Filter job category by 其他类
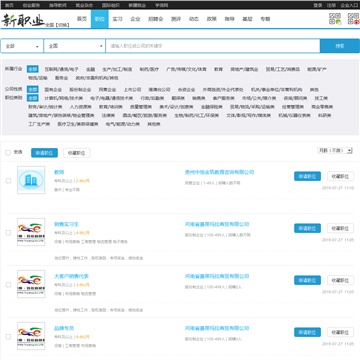360x360 pixels. tap(154, 124)
